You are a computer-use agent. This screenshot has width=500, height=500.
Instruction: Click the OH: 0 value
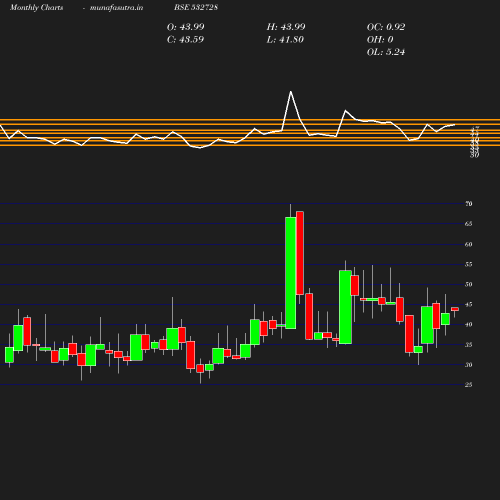click(380, 39)
